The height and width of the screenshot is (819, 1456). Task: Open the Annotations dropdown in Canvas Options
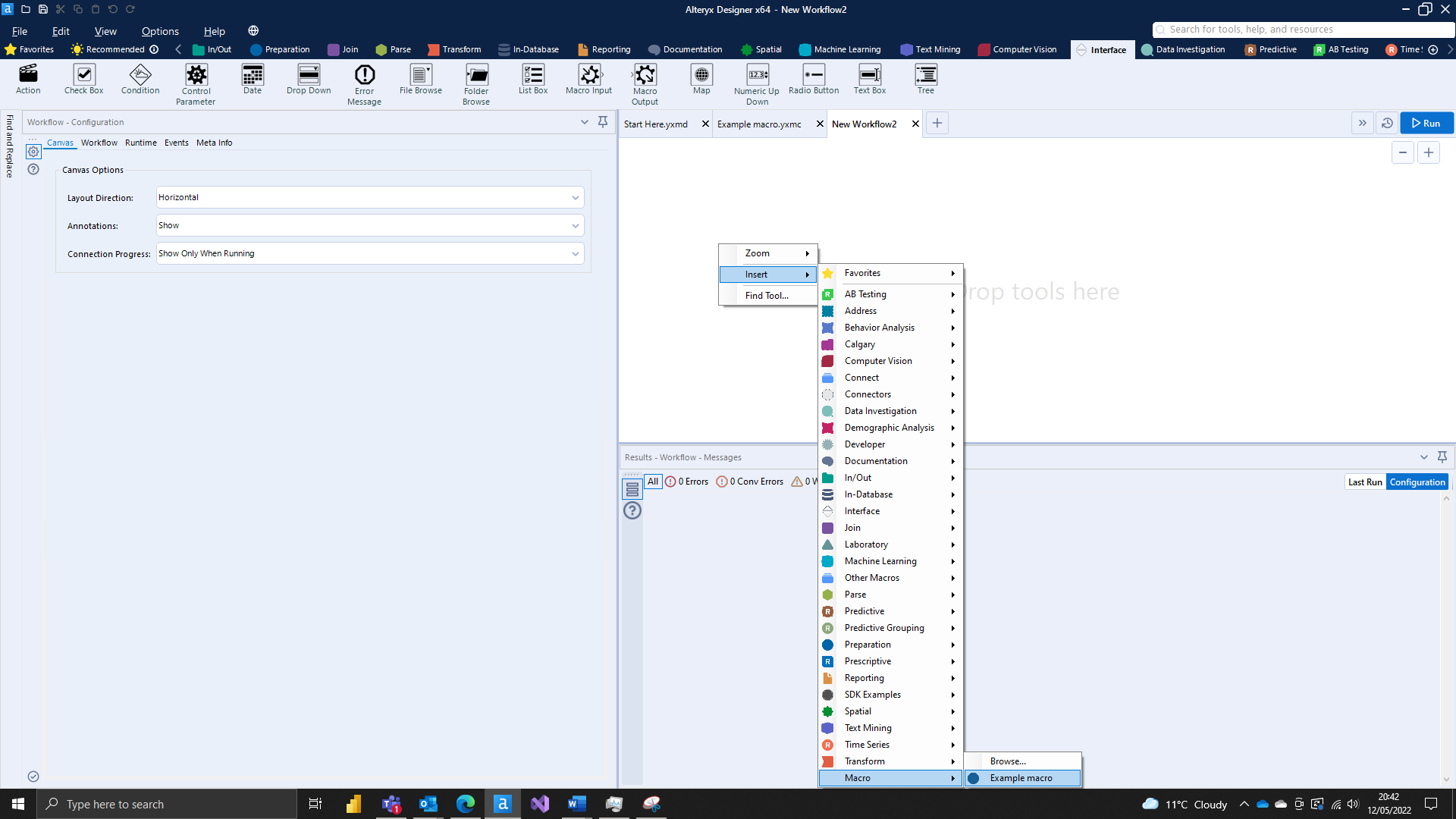point(369,225)
